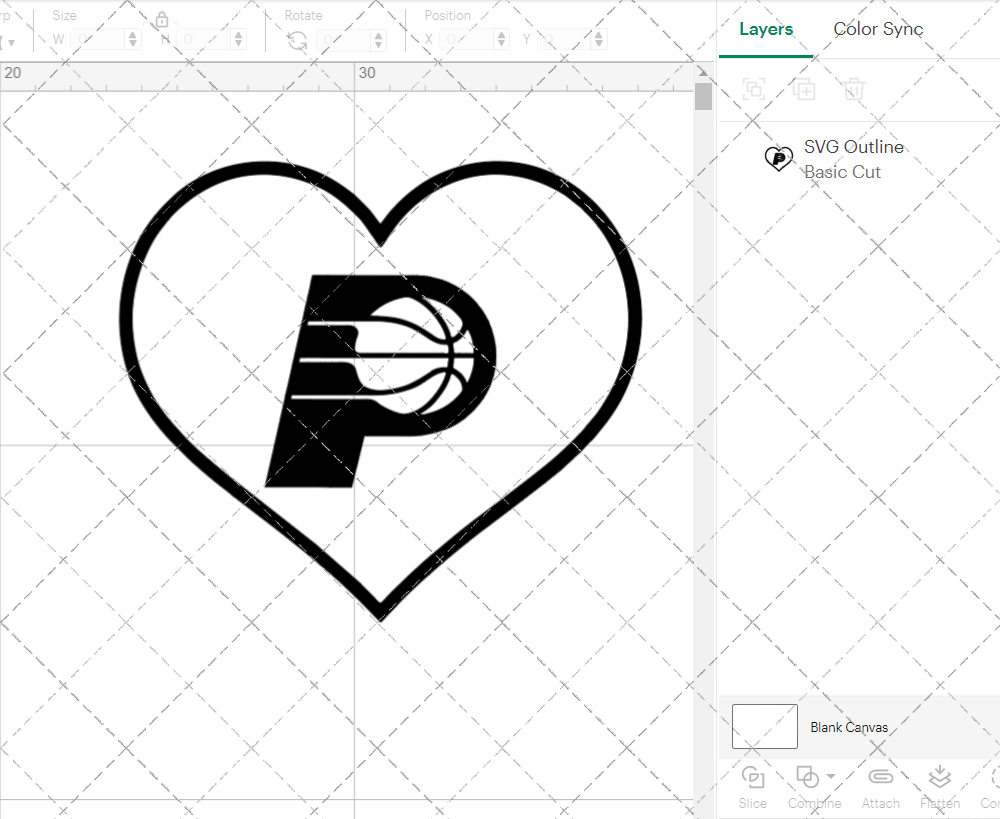Increase width using the W stepper arrow
Image resolution: width=1000 pixels, height=819 pixels.
coord(131,33)
